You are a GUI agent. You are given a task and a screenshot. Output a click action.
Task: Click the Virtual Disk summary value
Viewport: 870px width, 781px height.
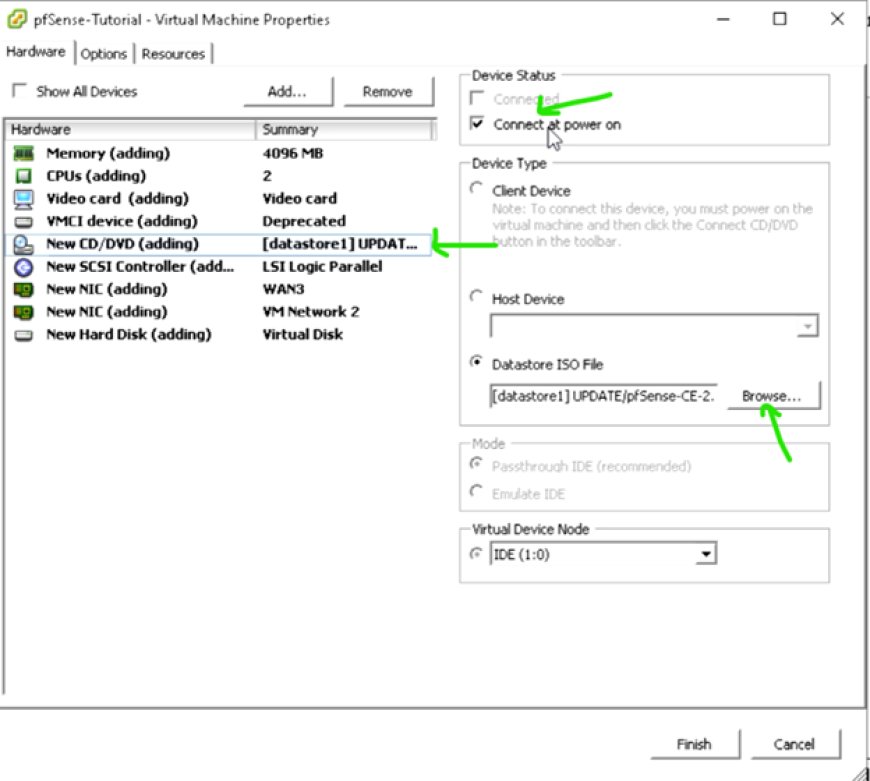tap(303, 335)
